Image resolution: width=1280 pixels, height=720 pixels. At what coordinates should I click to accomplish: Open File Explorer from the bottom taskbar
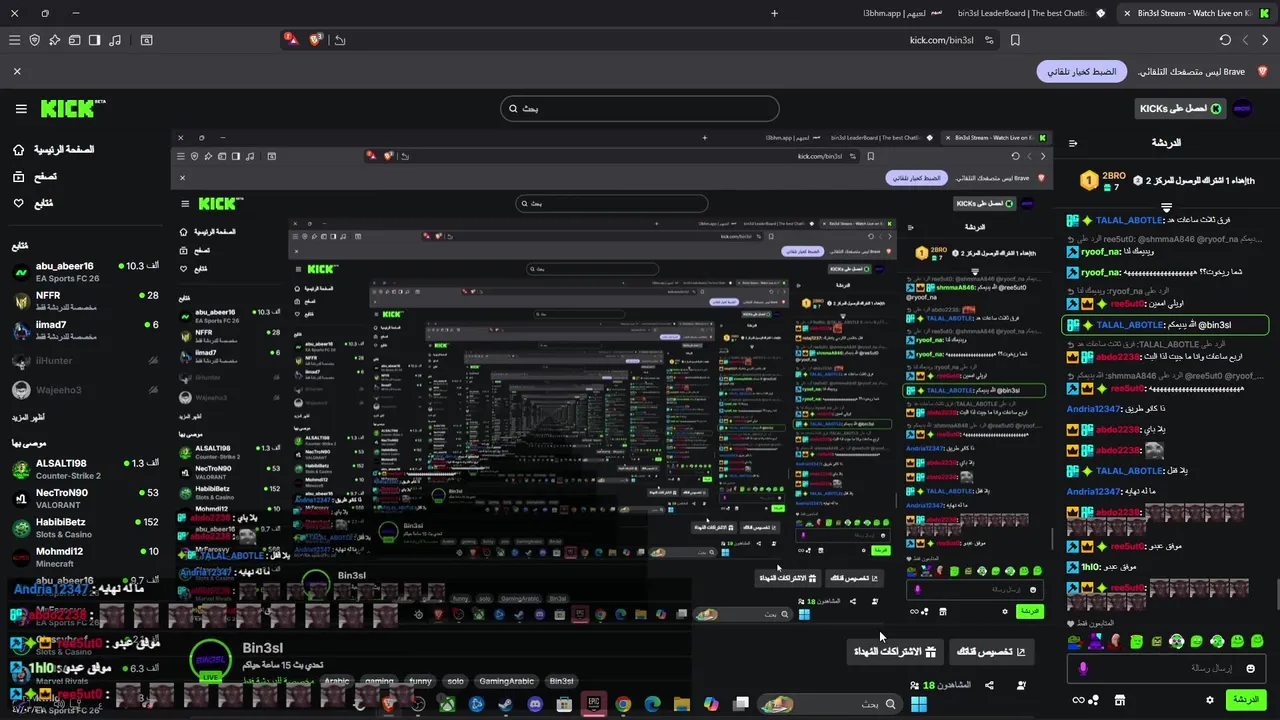[682, 704]
